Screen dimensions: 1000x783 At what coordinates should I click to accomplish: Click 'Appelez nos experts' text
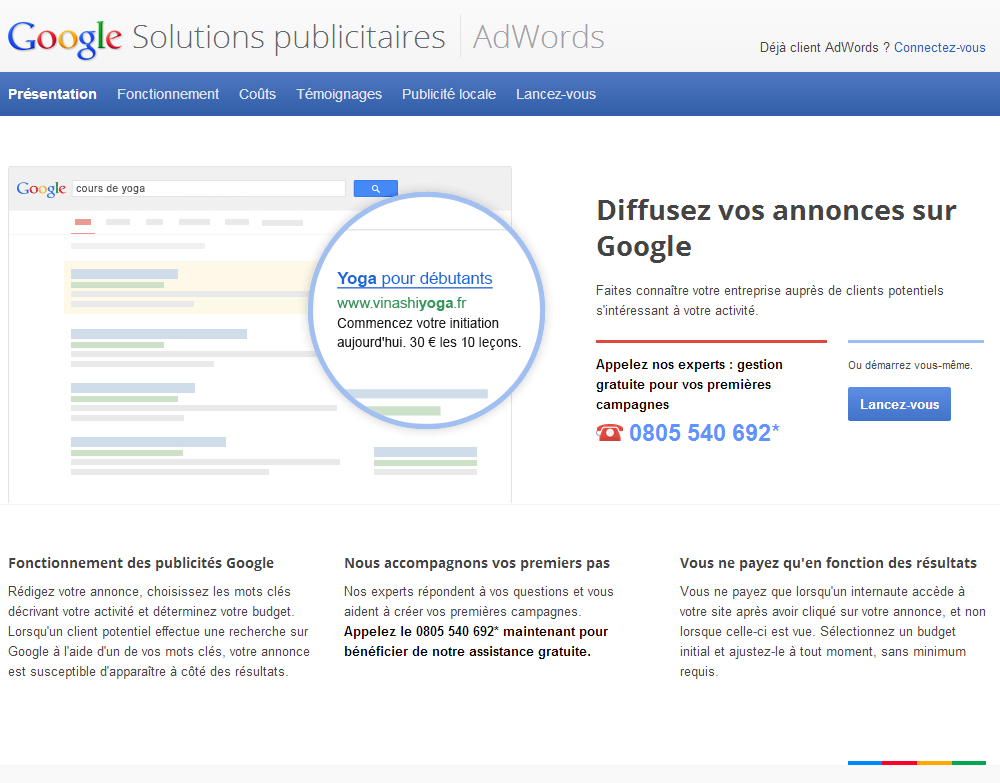click(689, 384)
